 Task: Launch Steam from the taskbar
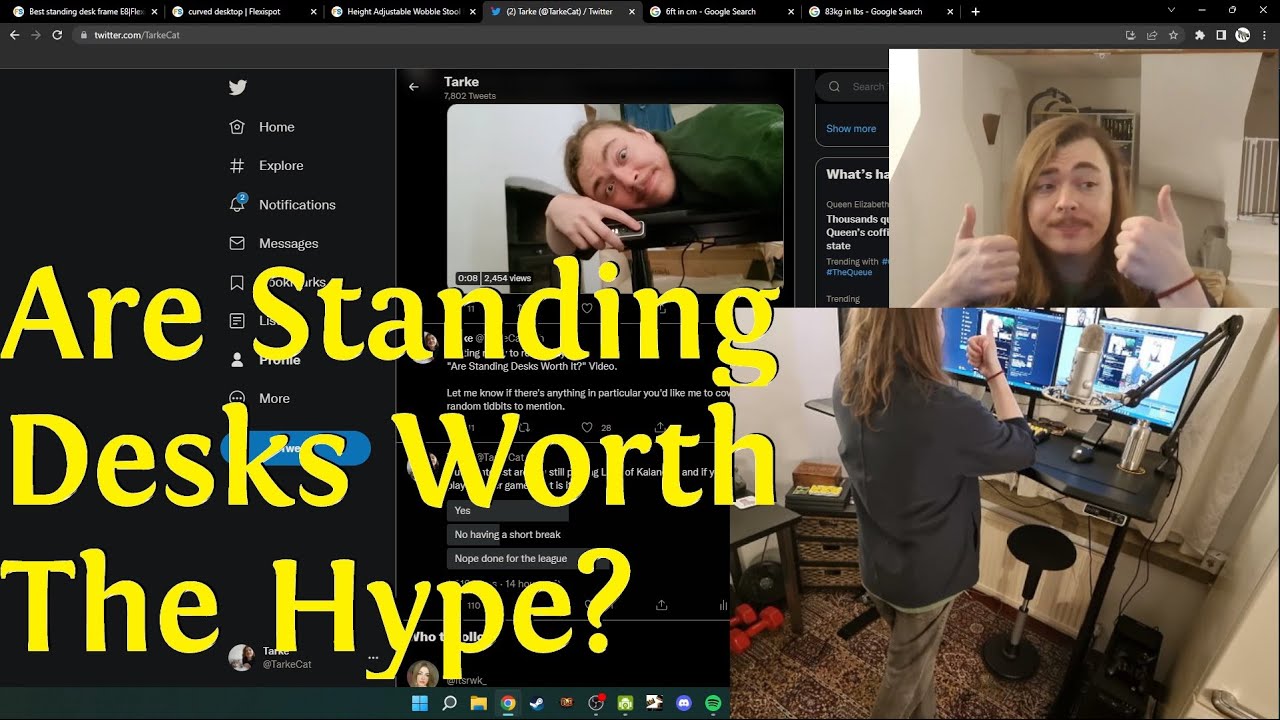(537, 703)
